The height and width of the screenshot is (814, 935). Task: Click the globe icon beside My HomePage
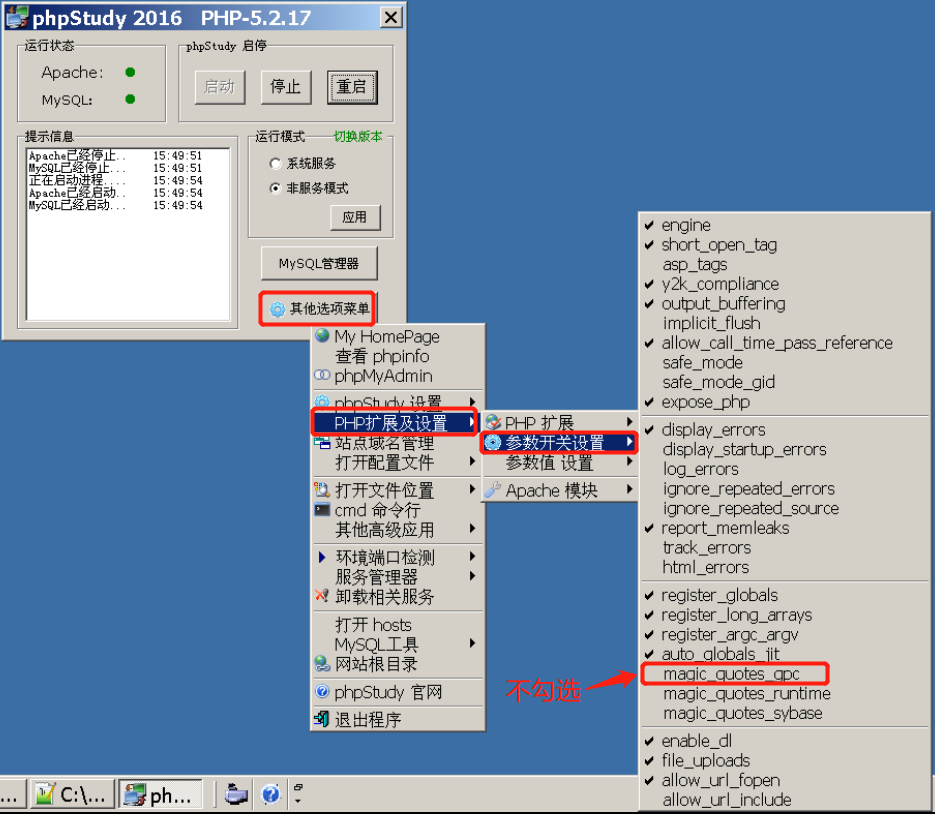pyautogui.click(x=322, y=336)
